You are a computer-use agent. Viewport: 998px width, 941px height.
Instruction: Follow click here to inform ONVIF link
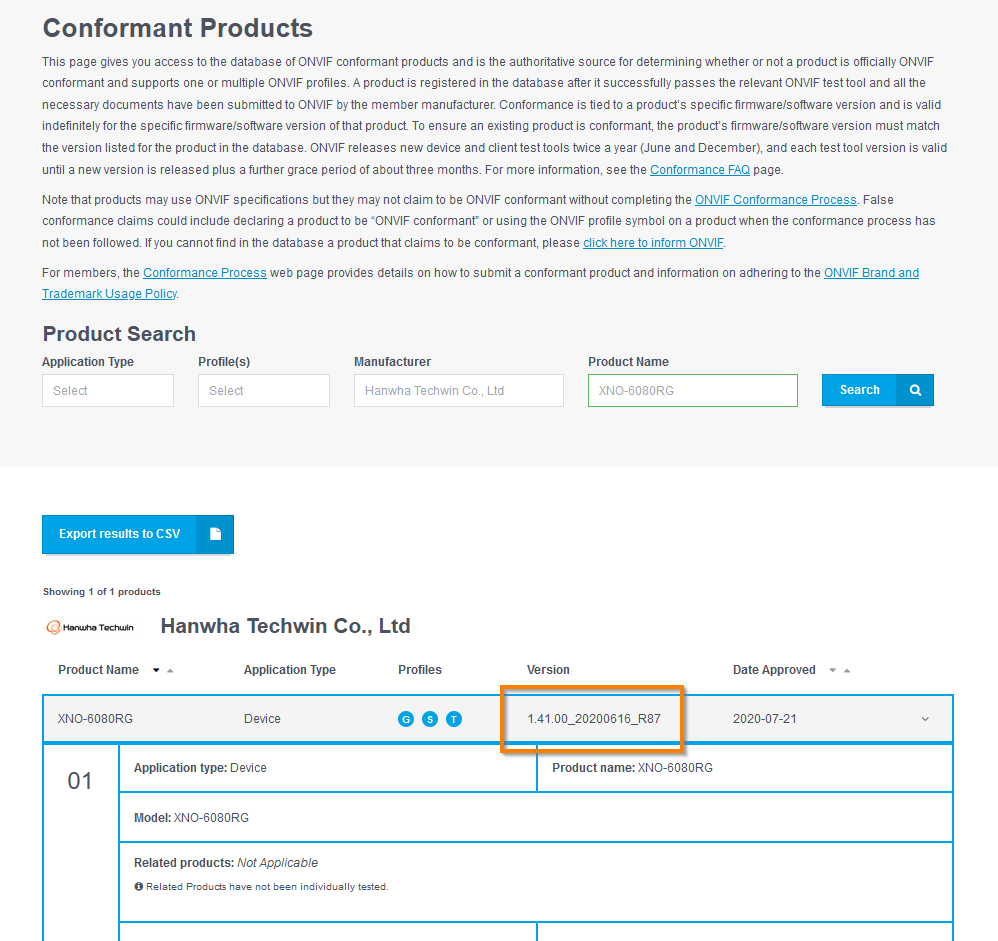coord(653,243)
